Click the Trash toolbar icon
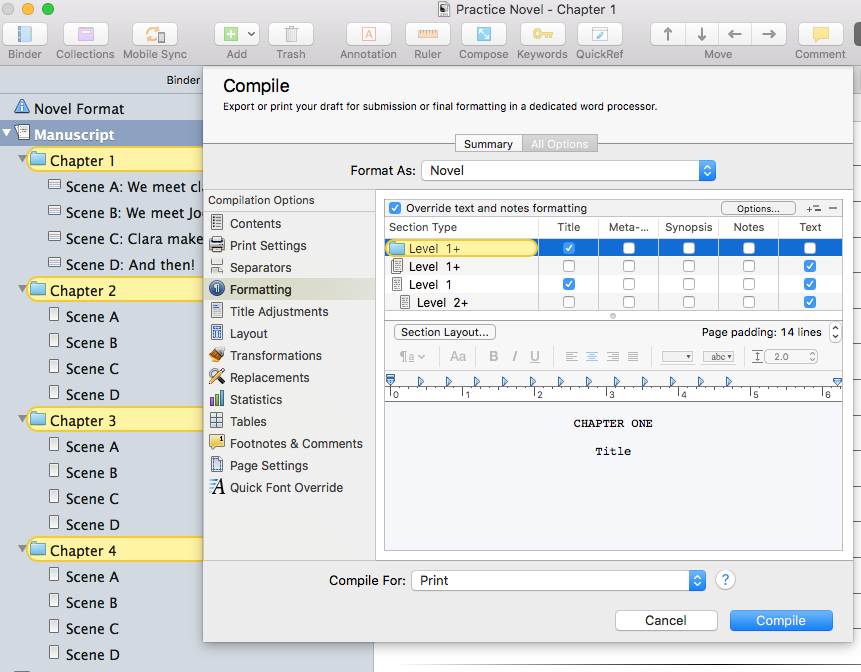 (x=291, y=34)
